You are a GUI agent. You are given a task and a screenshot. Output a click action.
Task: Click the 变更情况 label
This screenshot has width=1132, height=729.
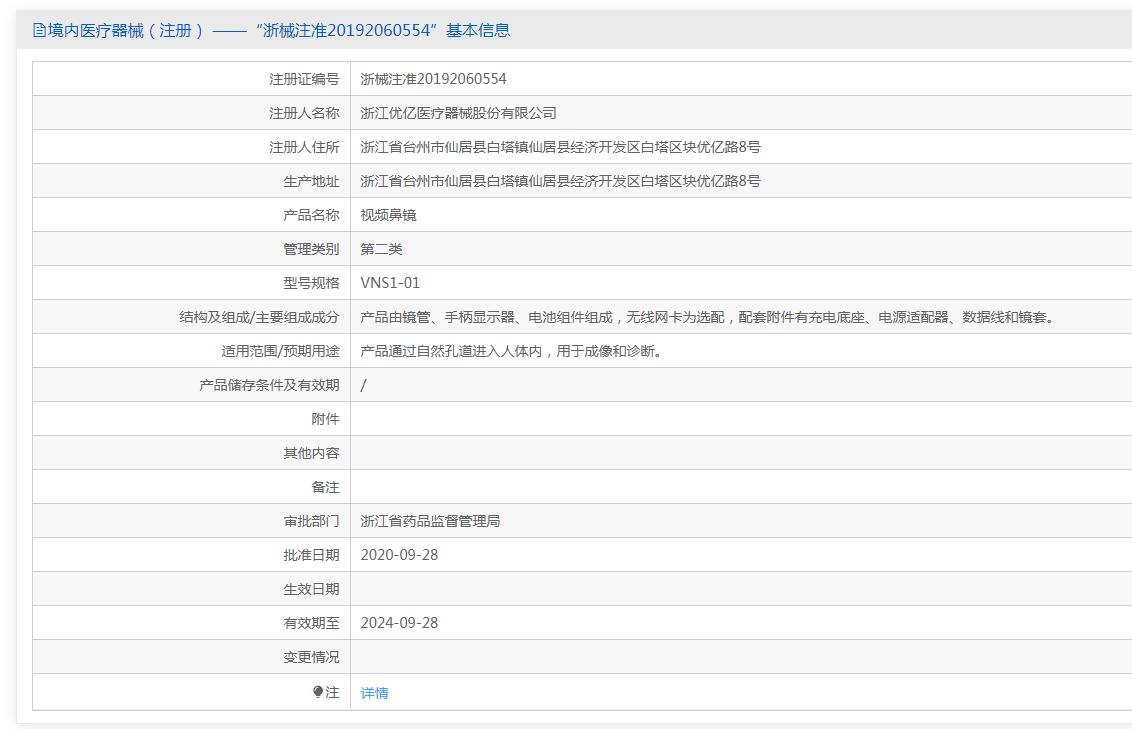pos(311,657)
